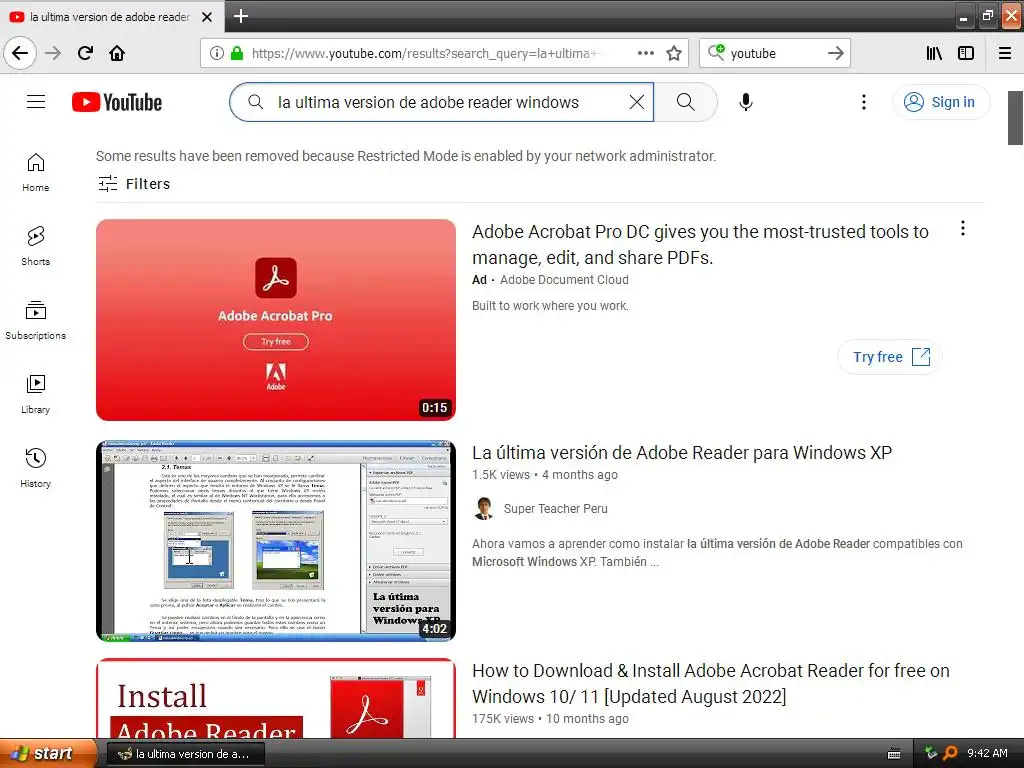Open Adobe Acrobat Pro DC ad title
Screen dimensions: 1024x768
pyautogui.click(x=700, y=244)
